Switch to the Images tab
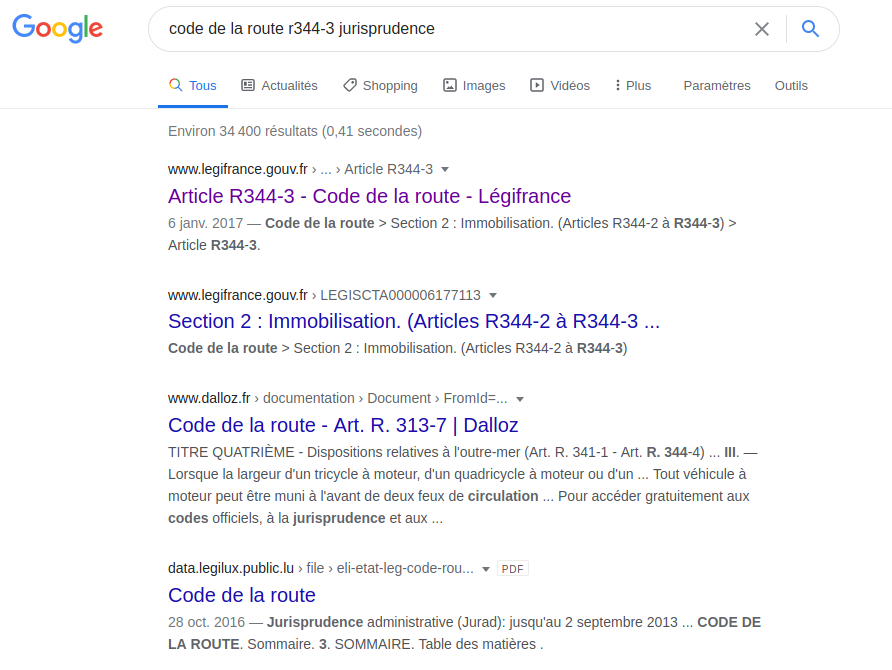 tap(474, 85)
